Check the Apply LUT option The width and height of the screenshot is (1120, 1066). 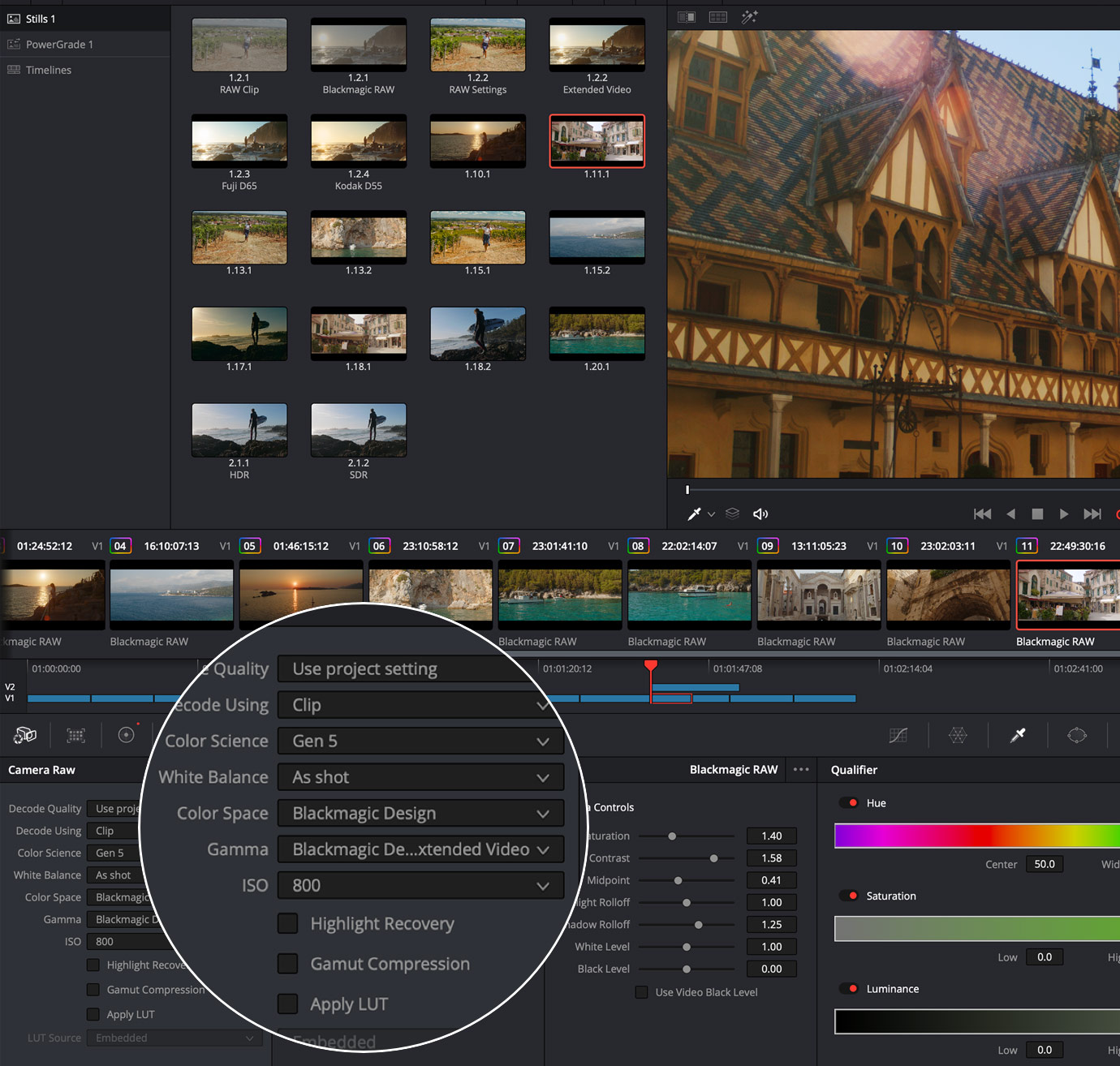[x=288, y=1004]
